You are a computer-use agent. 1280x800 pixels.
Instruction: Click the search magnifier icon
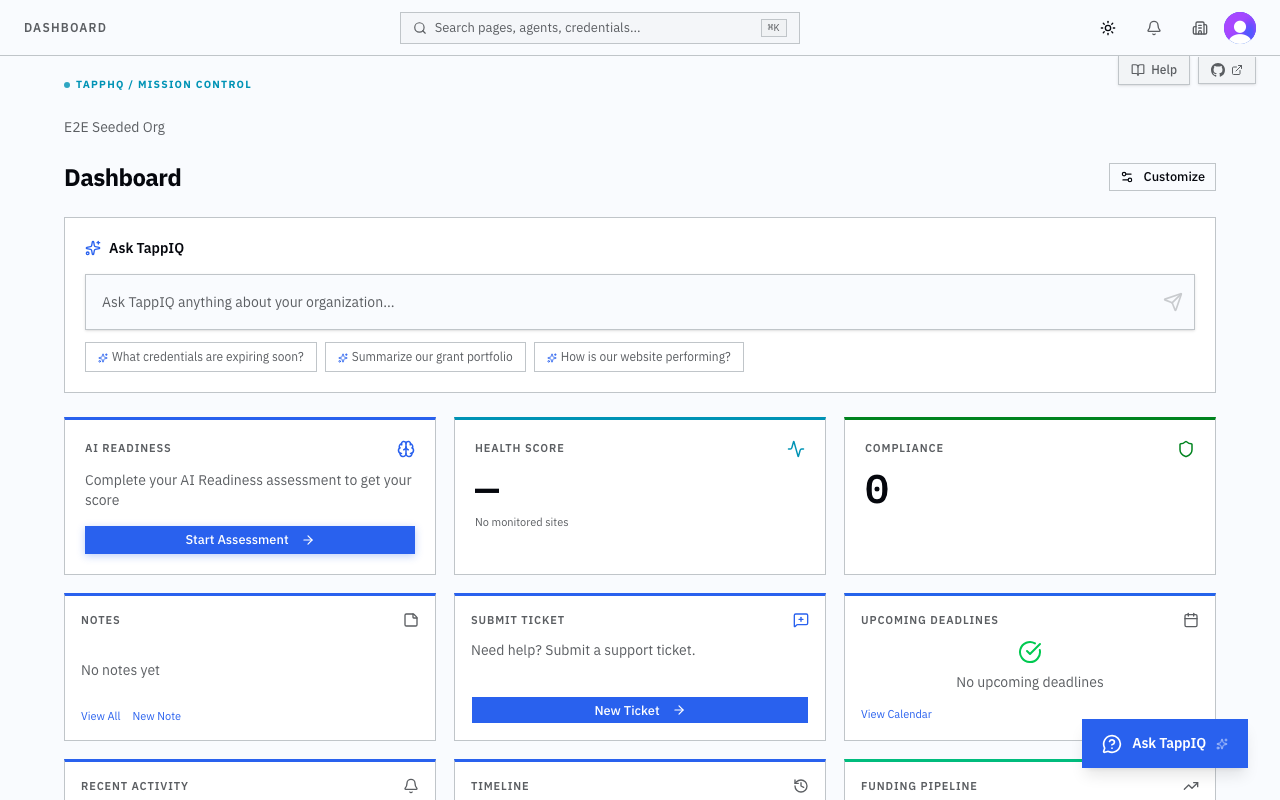click(x=420, y=28)
